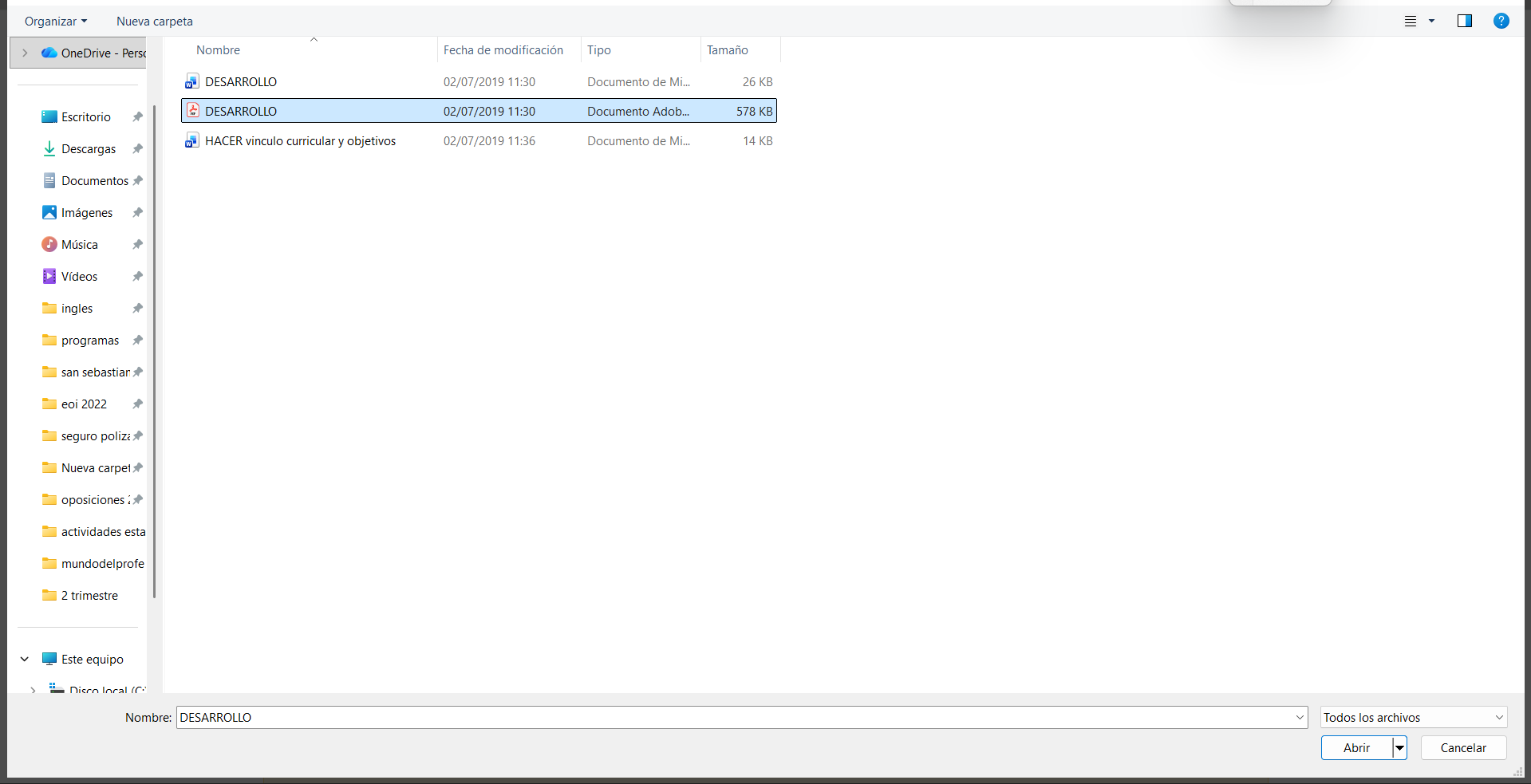Toggle the preview pane icon
This screenshot has height=784, width=1531.
tap(1464, 22)
